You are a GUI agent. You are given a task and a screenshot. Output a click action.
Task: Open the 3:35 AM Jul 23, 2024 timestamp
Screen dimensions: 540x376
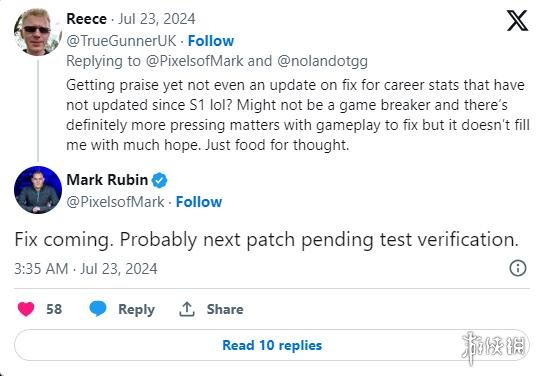point(86,269)
